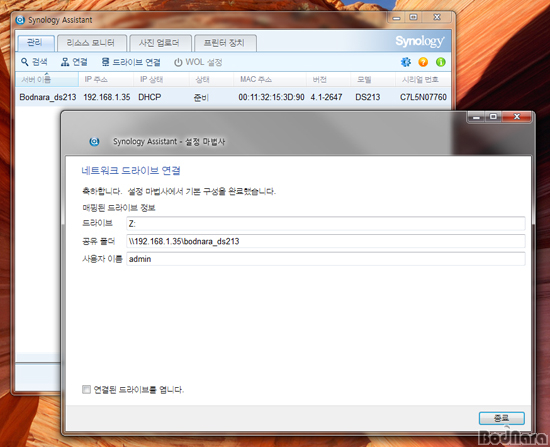Minimize the Synology Assistant main window

396,17
